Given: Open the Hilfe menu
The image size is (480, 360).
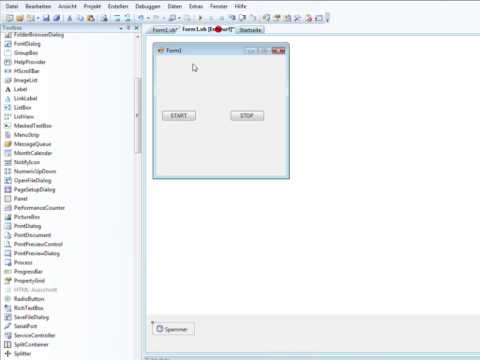Looking at the screenshot, I should coord(240,6).
